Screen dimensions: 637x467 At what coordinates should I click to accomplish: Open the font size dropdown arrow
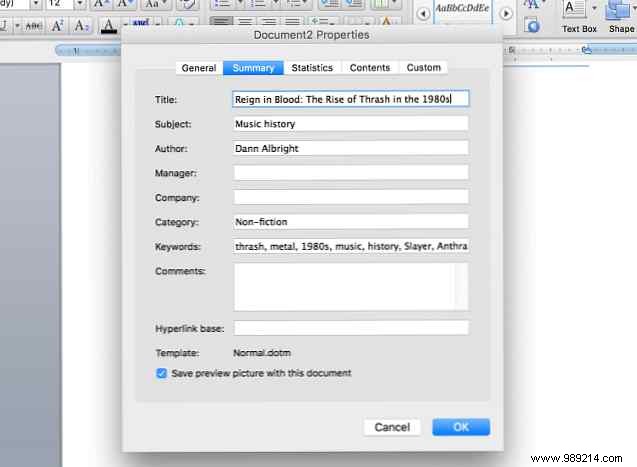pos(80,4)
